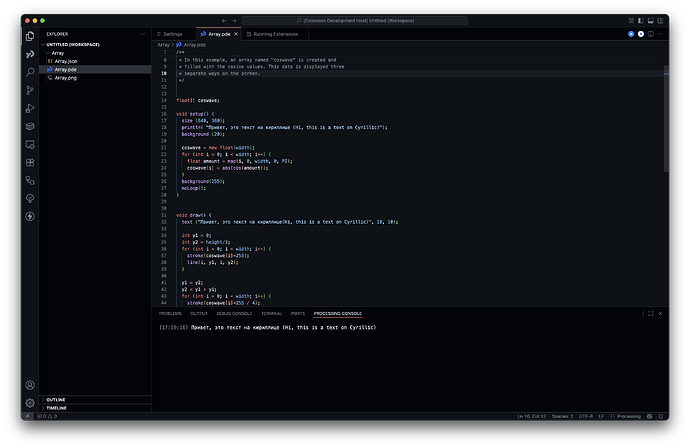Expand the Timeline section
This screenshot has width=690, height=448.
click(x=57, y=408)
